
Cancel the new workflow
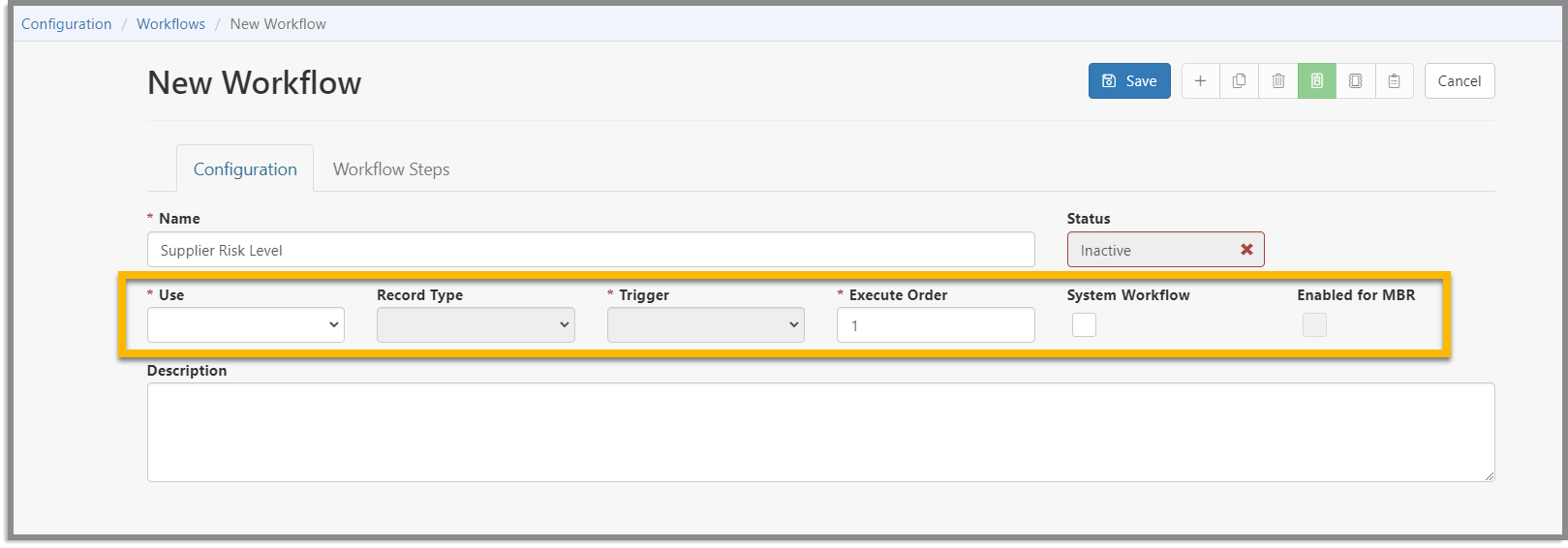1459,81
